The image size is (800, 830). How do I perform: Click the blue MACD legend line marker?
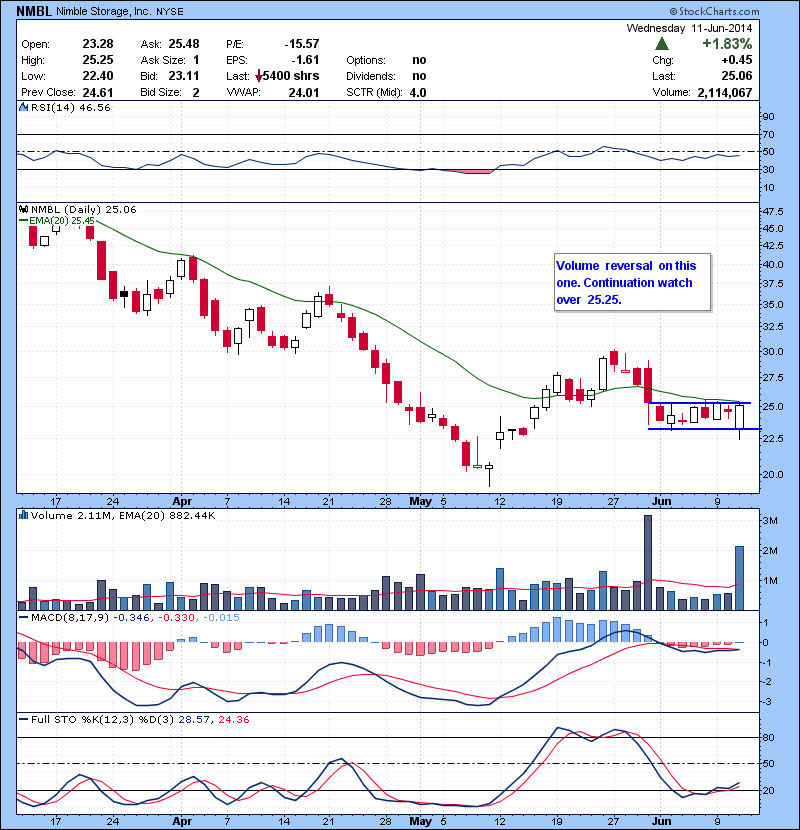click(23, 617)
